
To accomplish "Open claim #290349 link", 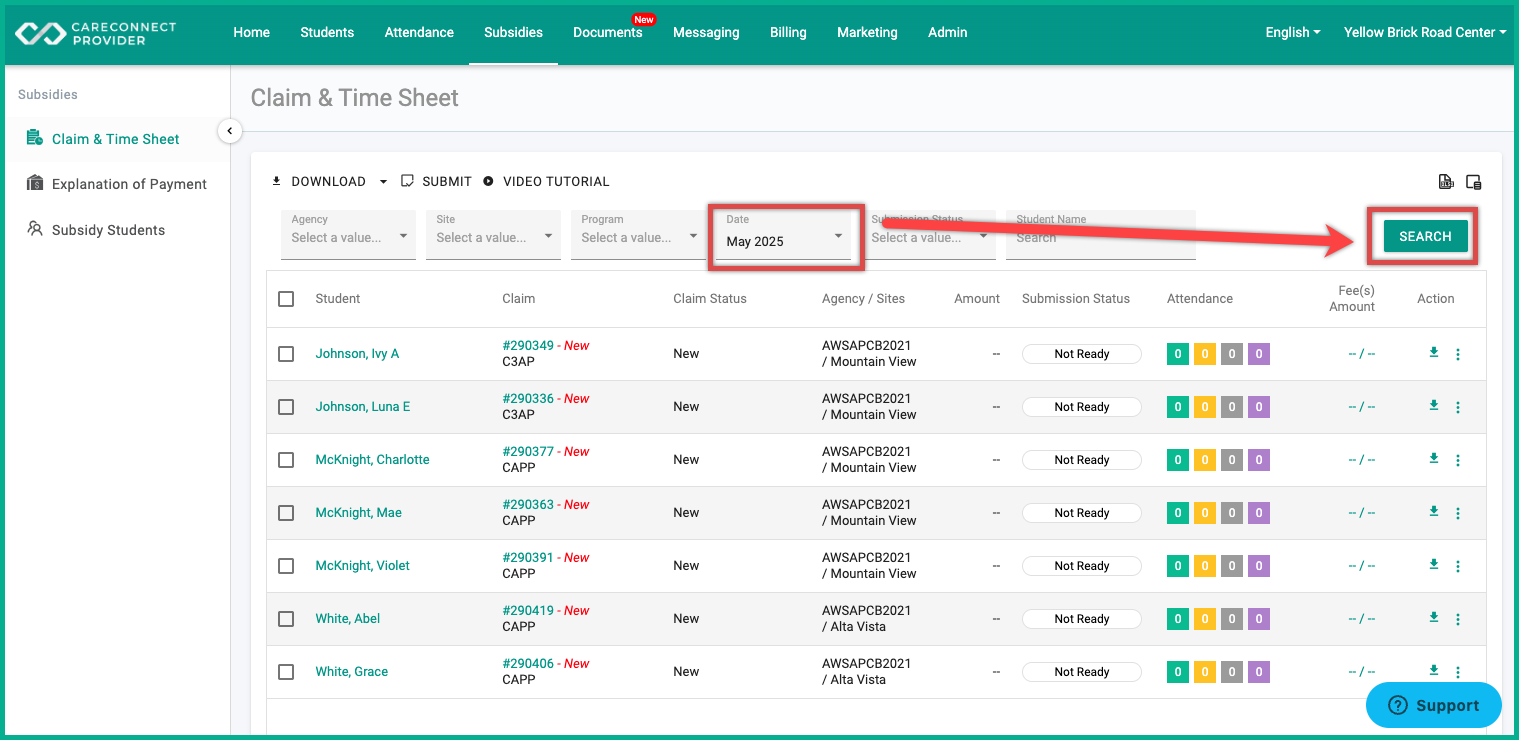I will point(528,346).
